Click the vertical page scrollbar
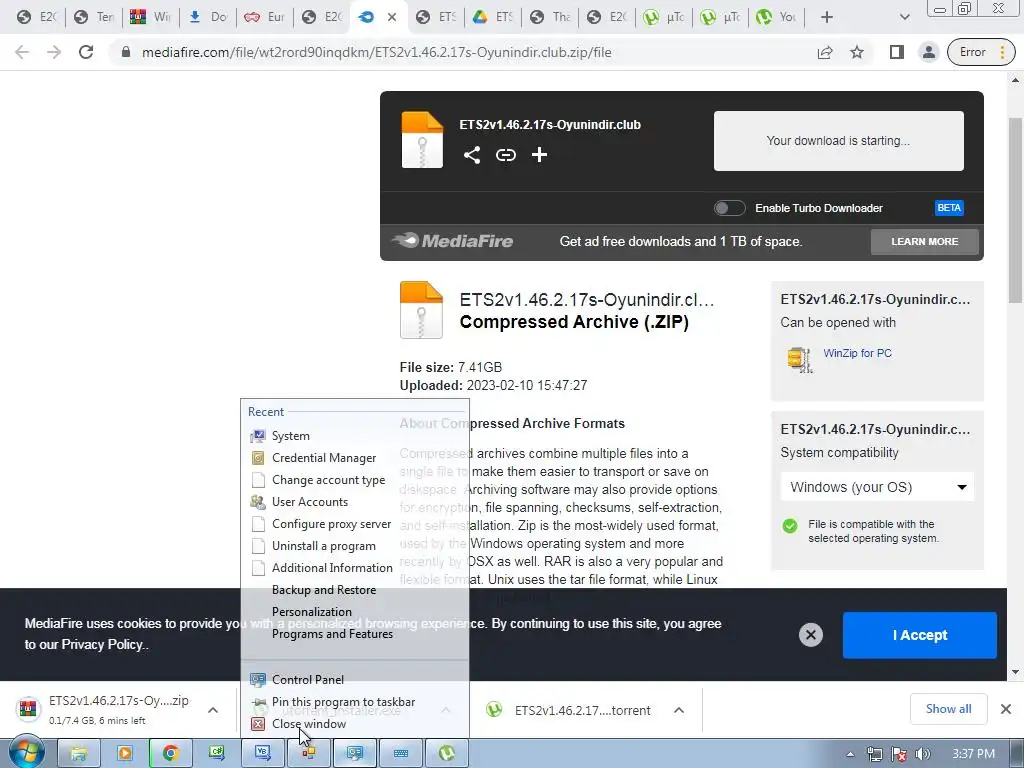1024x768 pixels. click(1015, 209)
